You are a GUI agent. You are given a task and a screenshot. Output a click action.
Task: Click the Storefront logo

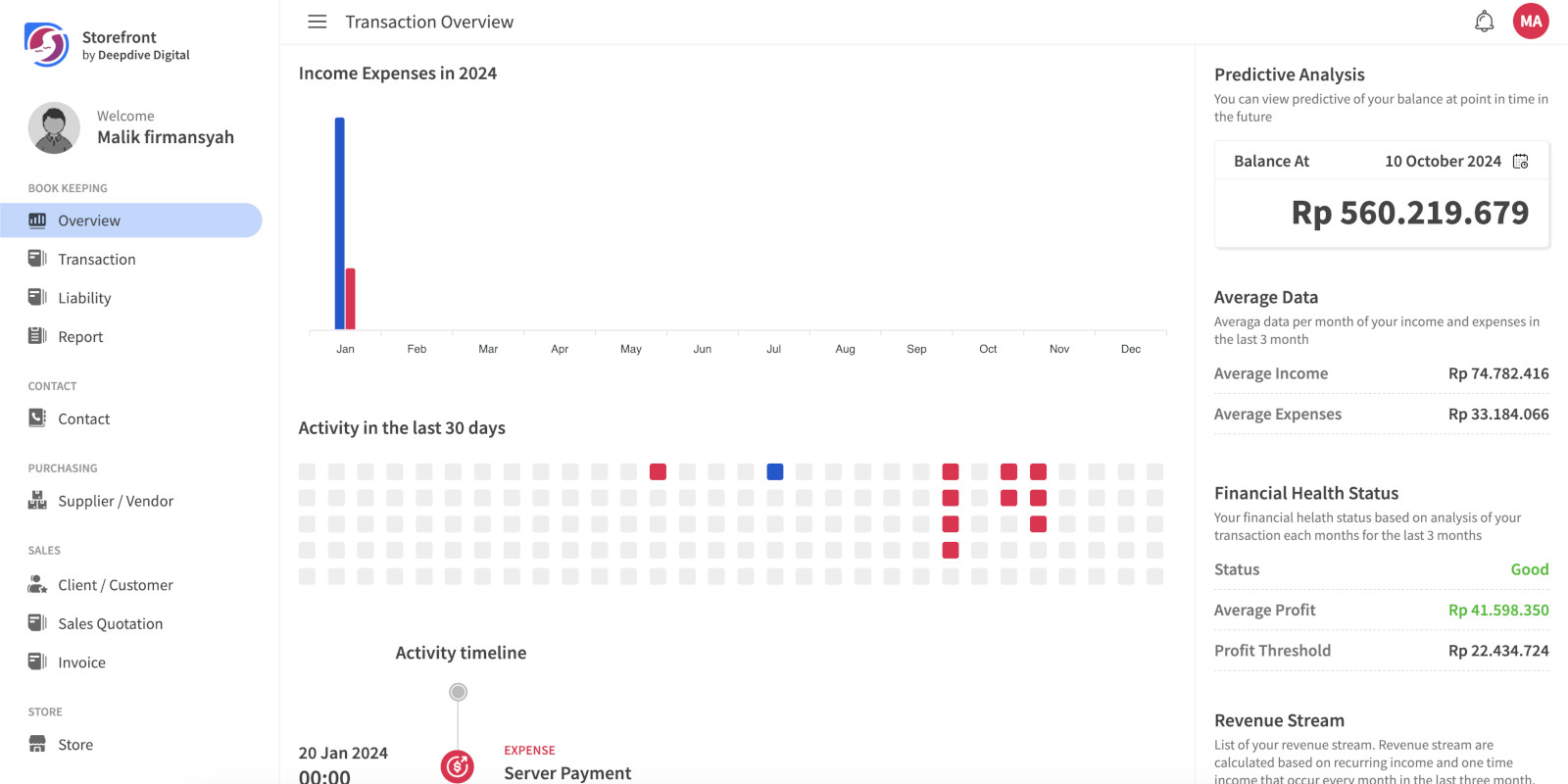tap(46, 45)
